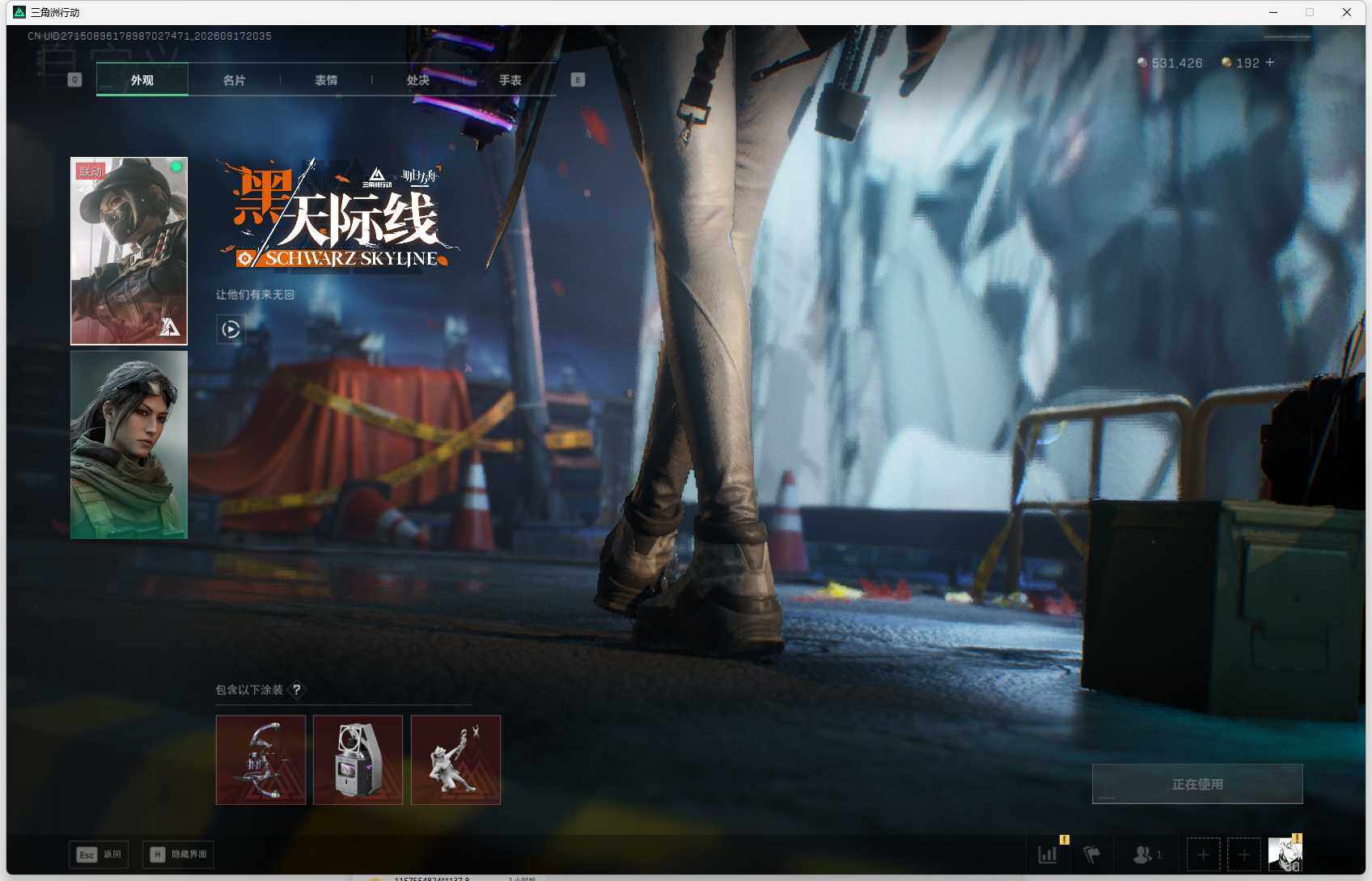Screen dimensions: 1372x881
Task: Play the Schwarz Skyline preview video
Action: pos(231,329)
